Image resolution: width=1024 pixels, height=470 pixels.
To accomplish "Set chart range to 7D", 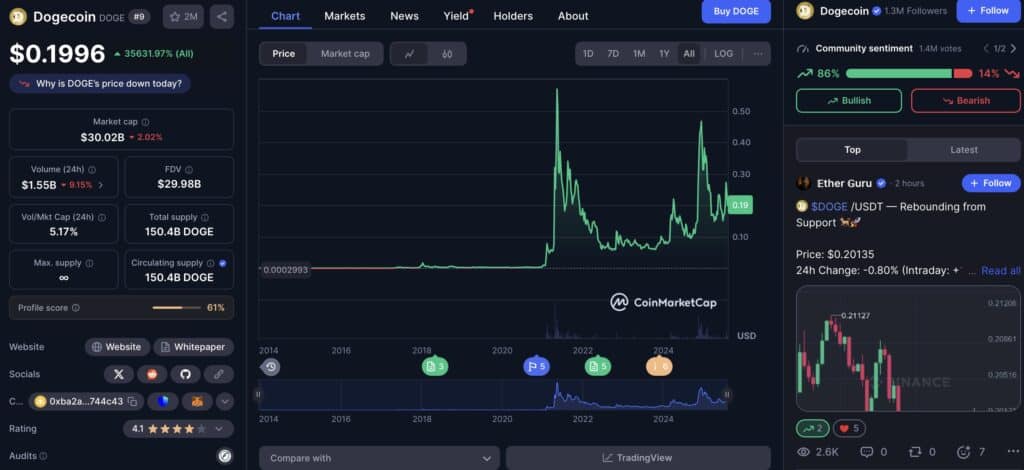I will [613, 54].
